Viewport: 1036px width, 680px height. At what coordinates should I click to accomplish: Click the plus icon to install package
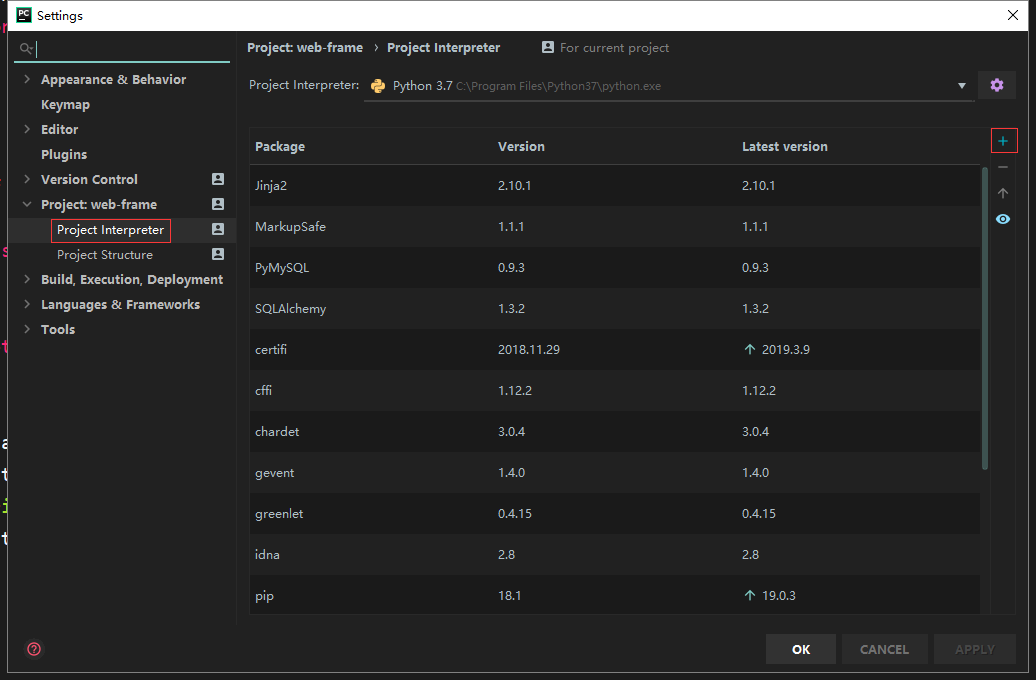pos(1003,141)
